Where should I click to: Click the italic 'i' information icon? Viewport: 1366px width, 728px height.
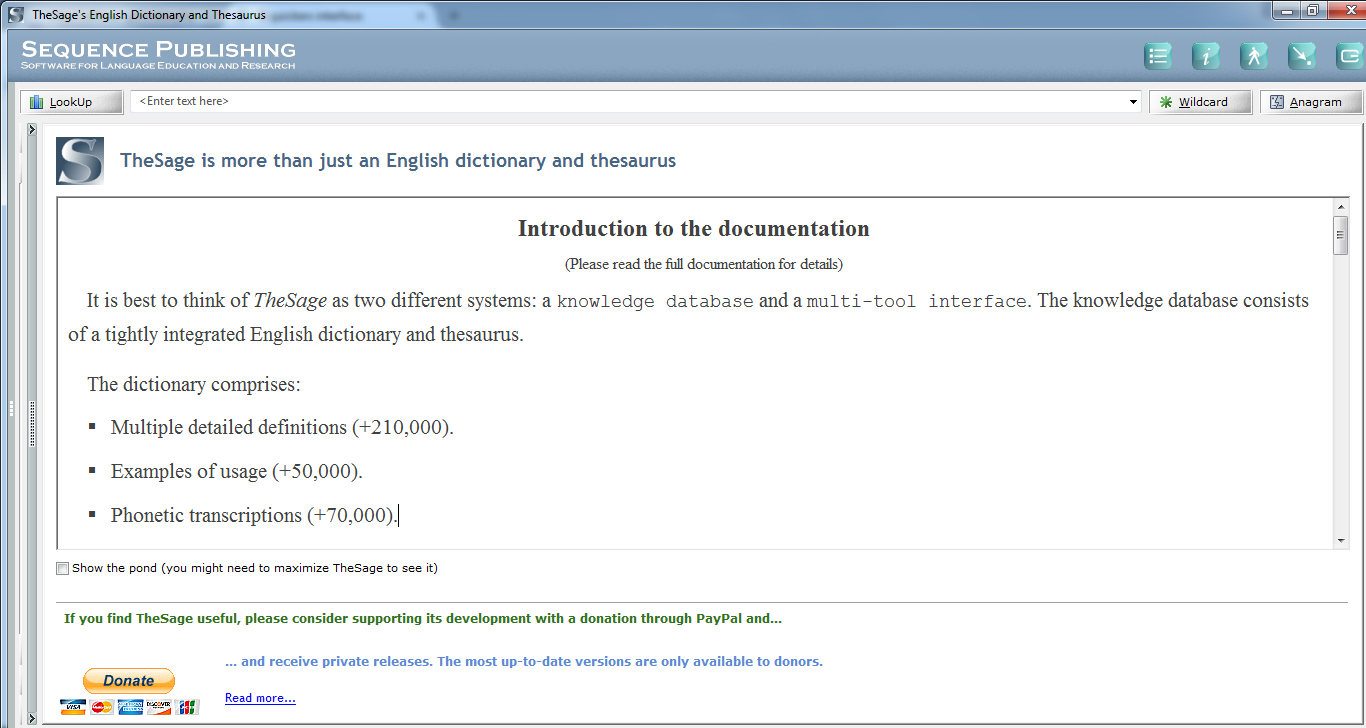pyautogui.click(x=1206, y=56)
